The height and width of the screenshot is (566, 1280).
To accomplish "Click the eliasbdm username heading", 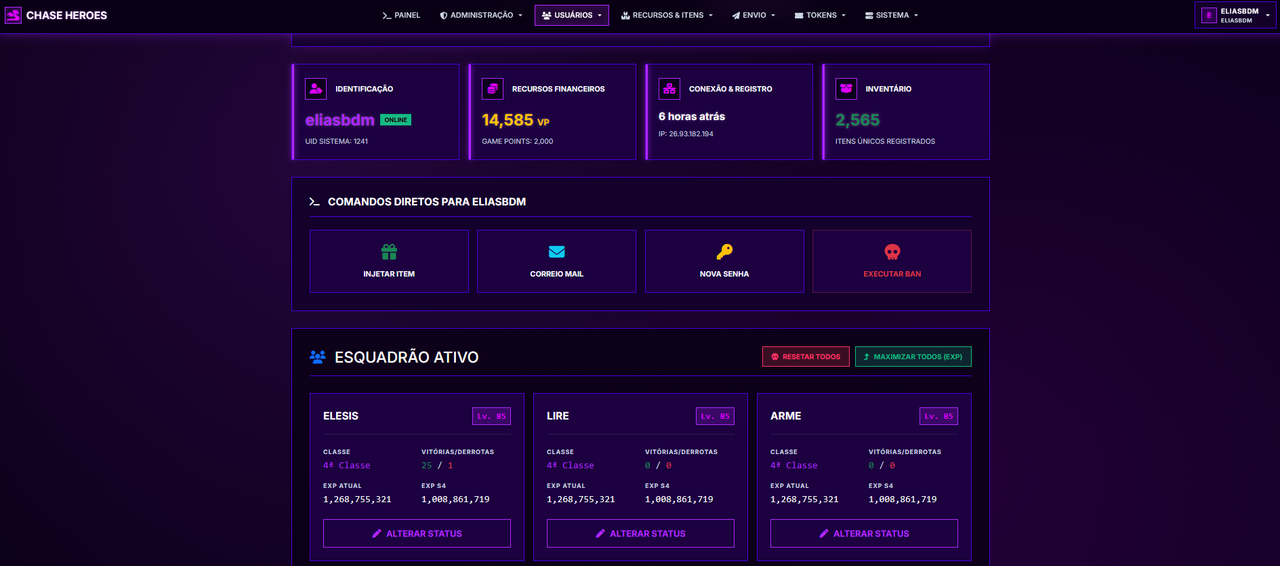I will pos(340,120).
